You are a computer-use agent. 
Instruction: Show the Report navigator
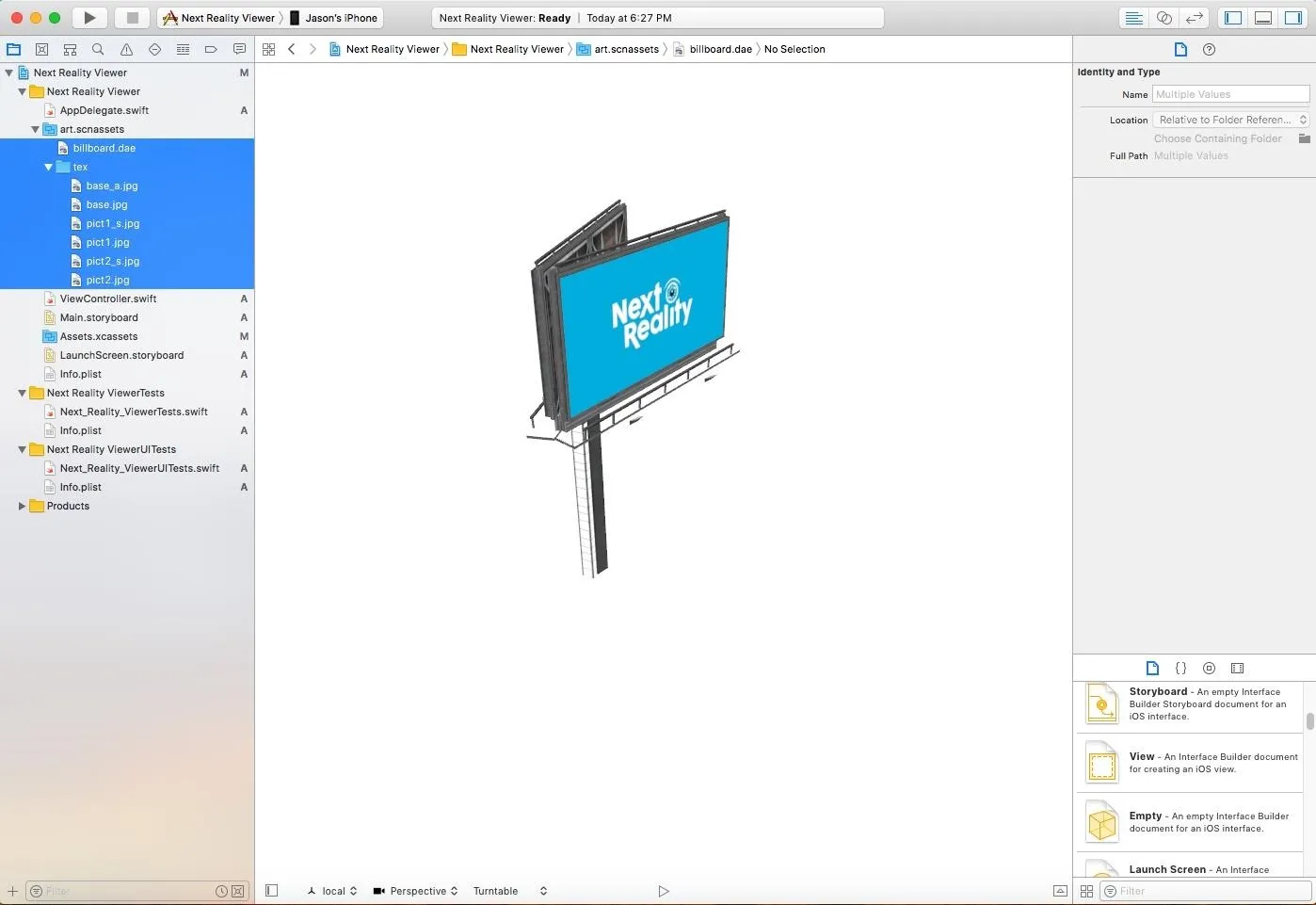click(239, 49)
